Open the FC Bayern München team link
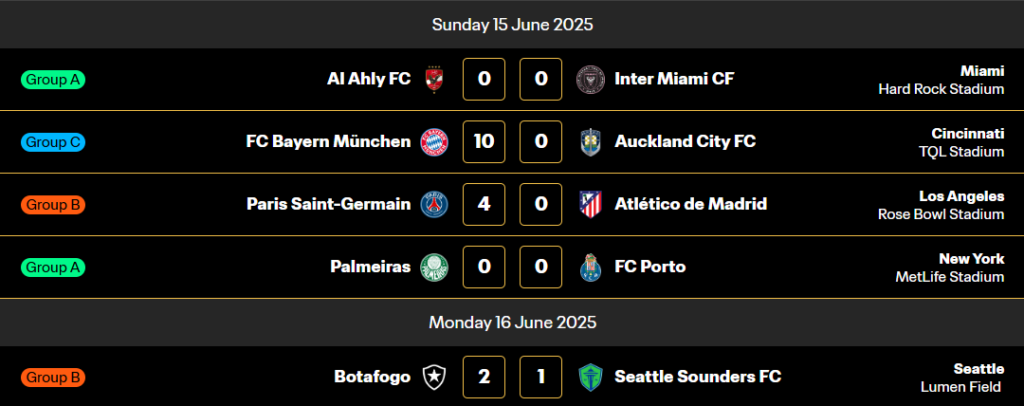1024x406 pixels. tap(328, 142)
